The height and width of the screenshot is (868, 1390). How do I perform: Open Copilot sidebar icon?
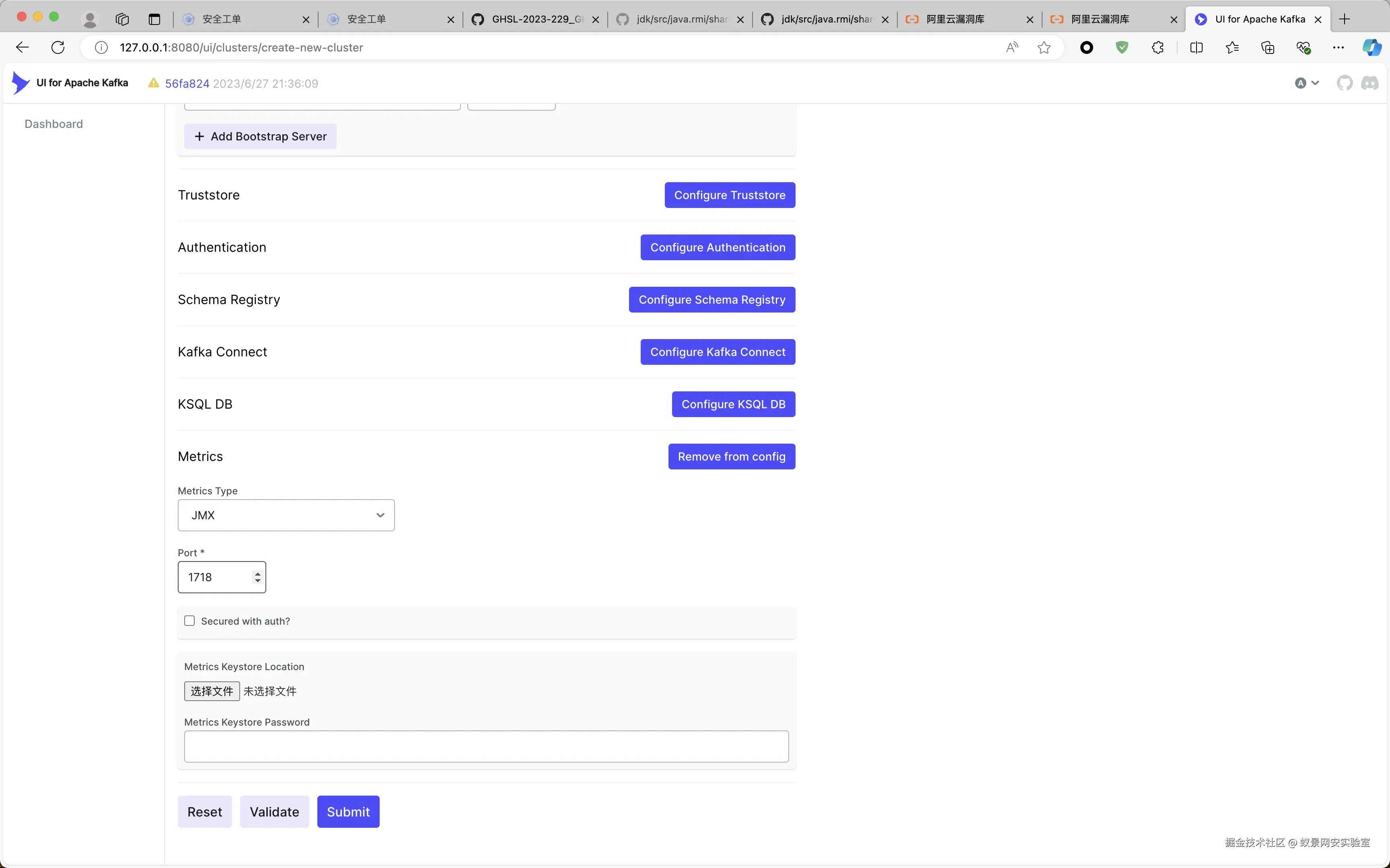tap(1371, 47)
